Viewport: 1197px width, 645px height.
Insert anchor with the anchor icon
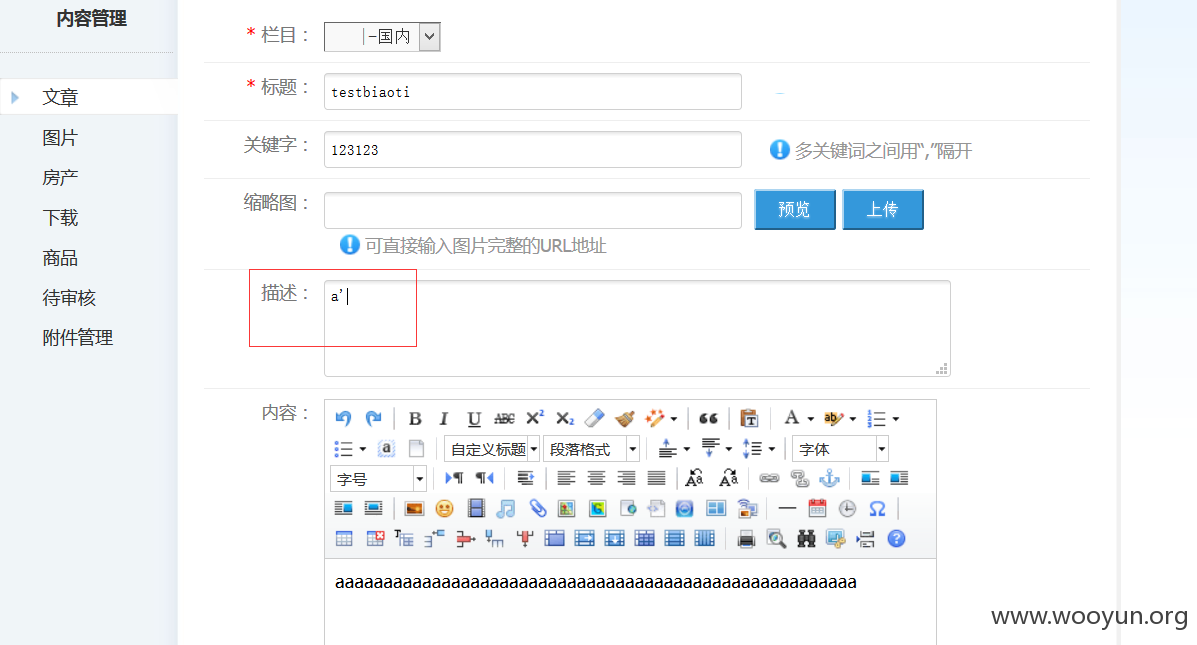tap(829, 479)
